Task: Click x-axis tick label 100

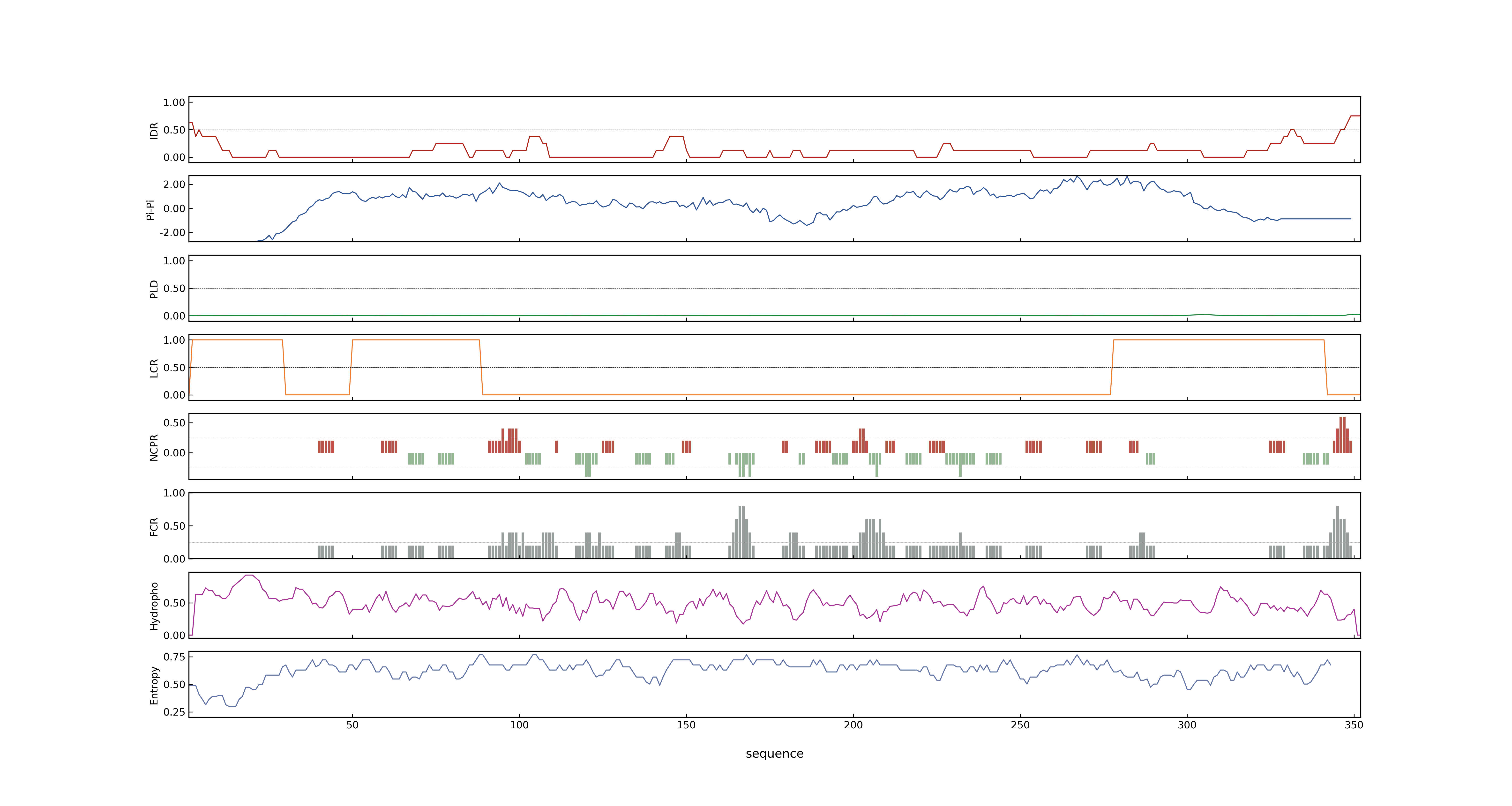Action: click(519, 725)
